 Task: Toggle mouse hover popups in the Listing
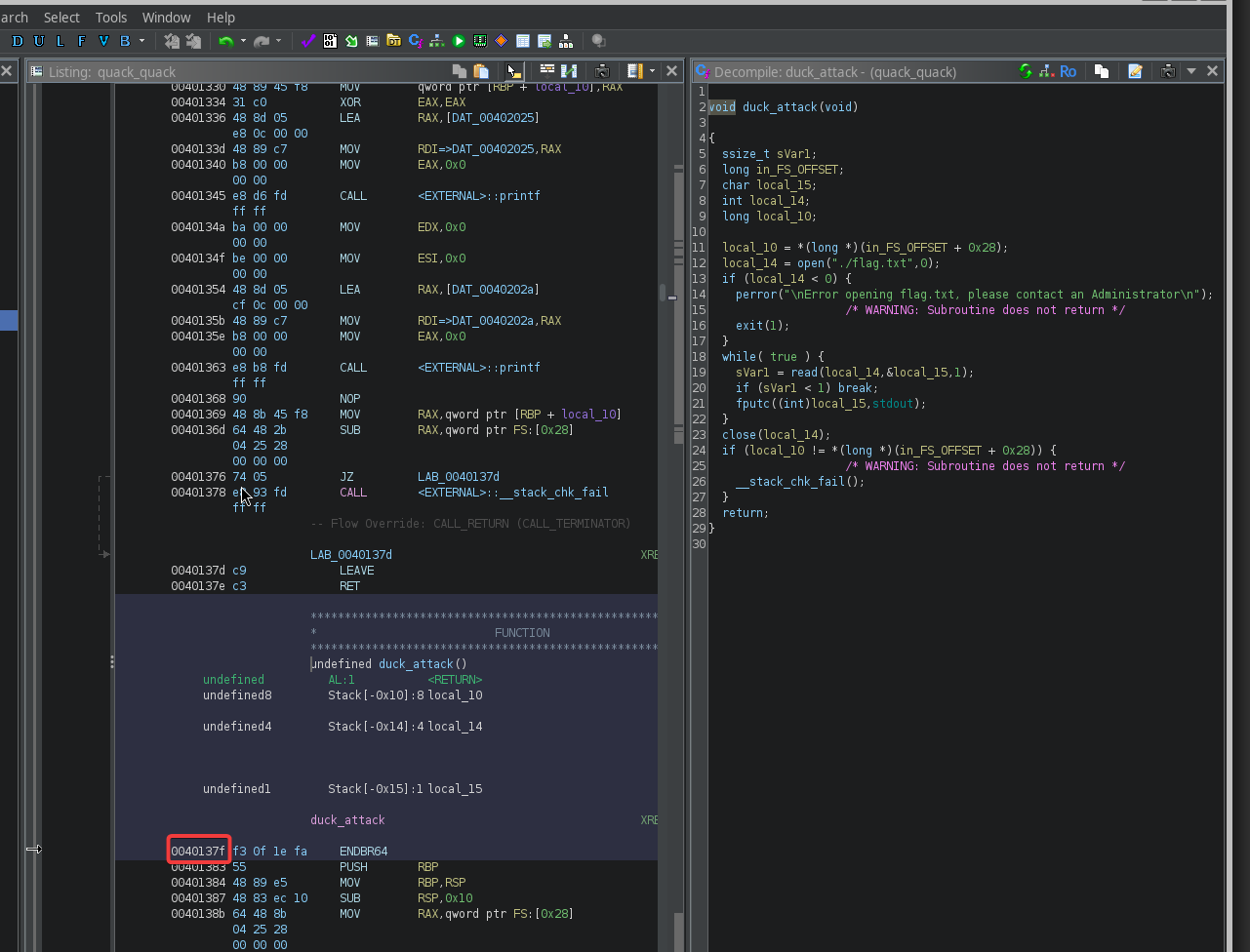coord(514,71)
